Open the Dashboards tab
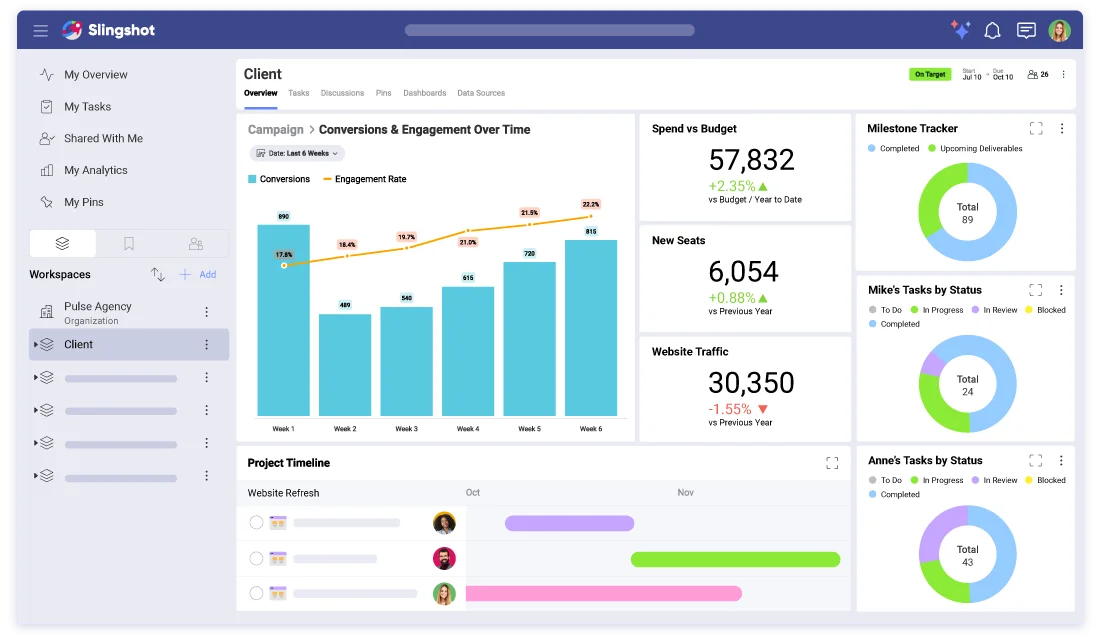Screen dimensions: 1100x636 424,93
